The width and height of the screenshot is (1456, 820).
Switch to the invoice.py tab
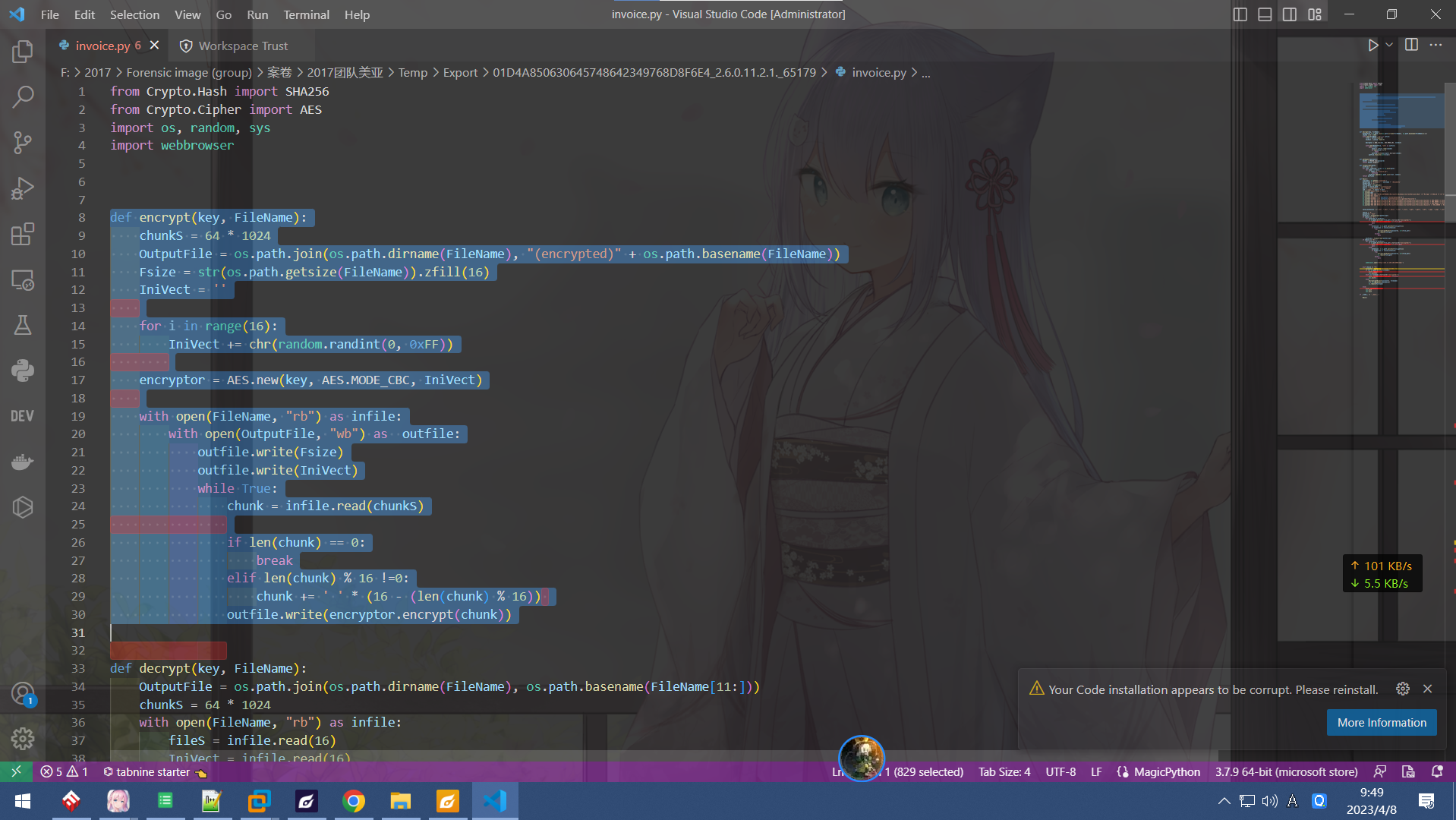101,46
